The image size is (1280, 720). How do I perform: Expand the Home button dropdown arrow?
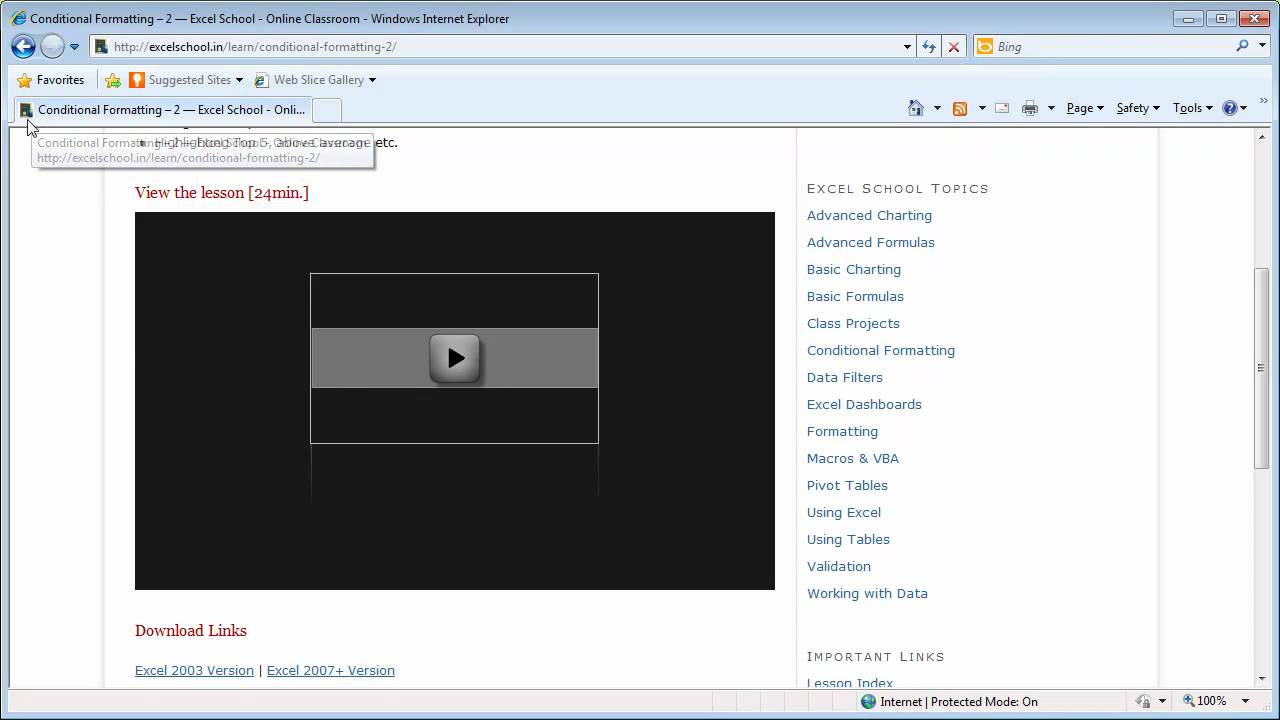937,108
